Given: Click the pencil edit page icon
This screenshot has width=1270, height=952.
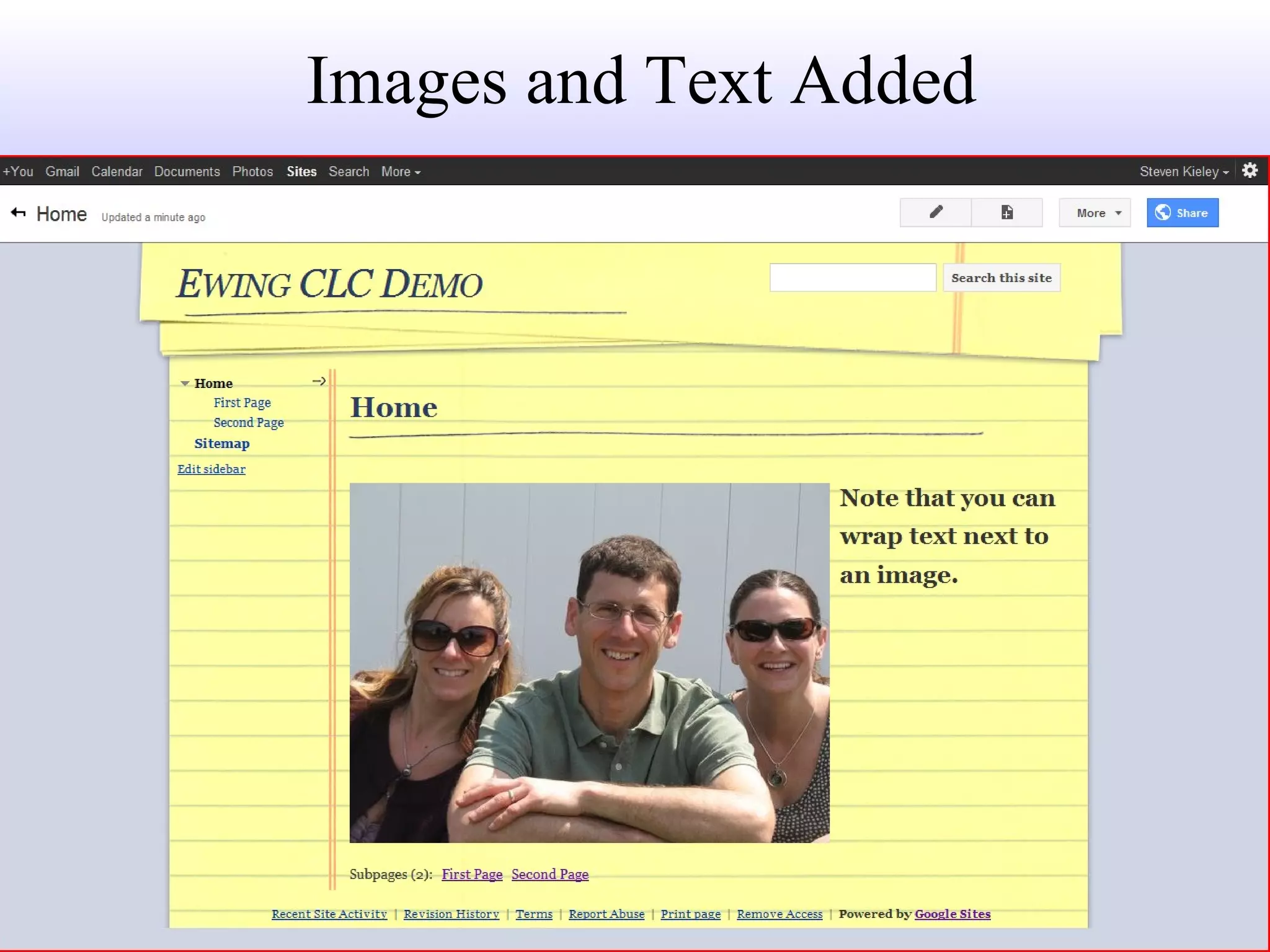Looking at the screenshot, I should pyautogui.click(x=936, y=213).
